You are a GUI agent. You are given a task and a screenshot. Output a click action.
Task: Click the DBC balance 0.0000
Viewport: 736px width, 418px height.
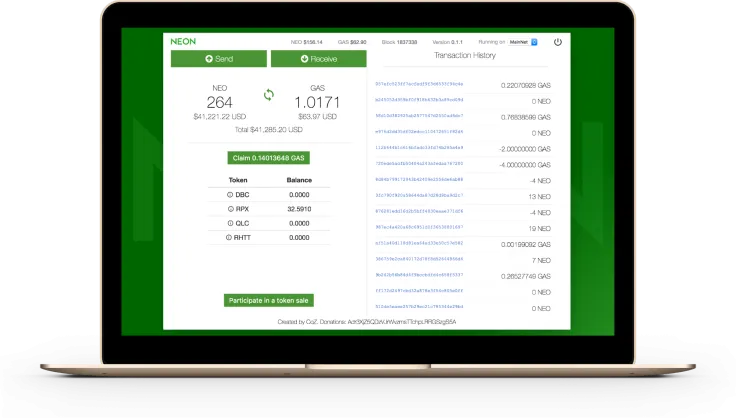tap(299, 195)
